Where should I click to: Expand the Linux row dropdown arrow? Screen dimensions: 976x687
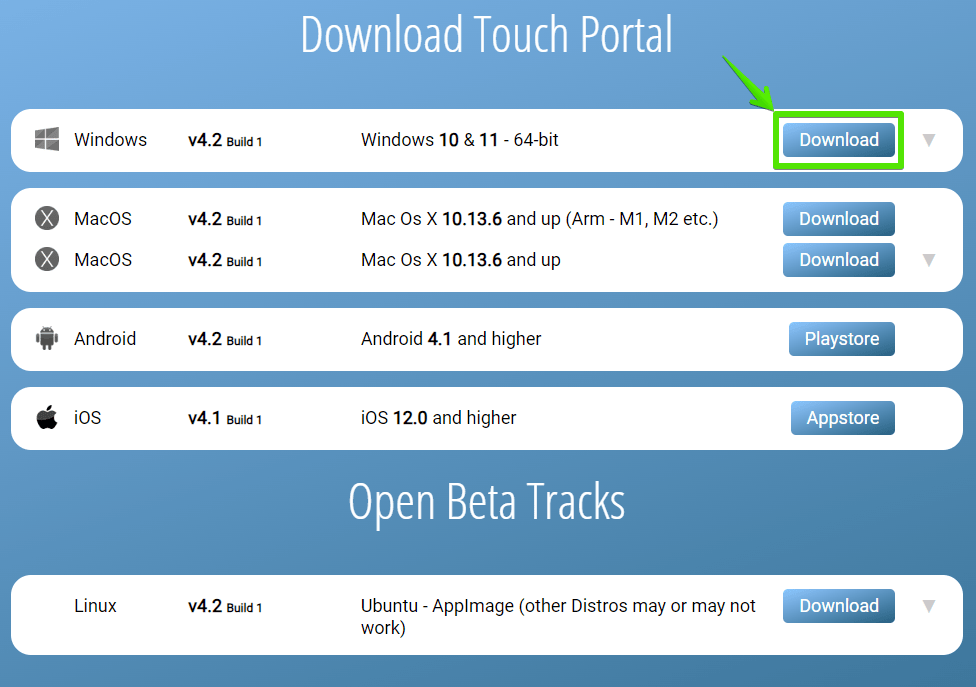click(929, 606)
